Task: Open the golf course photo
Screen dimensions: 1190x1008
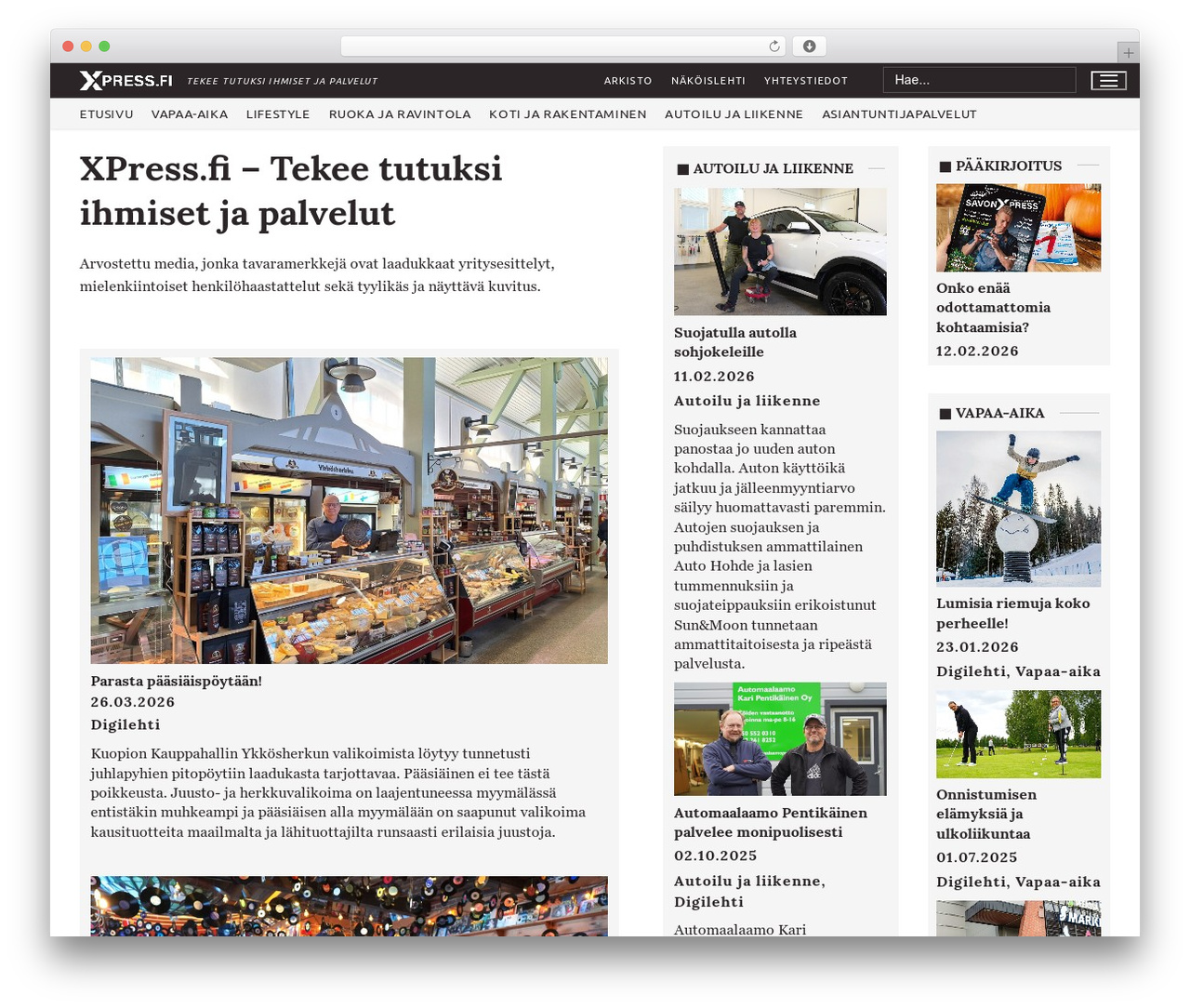Action: [1019, 735]
